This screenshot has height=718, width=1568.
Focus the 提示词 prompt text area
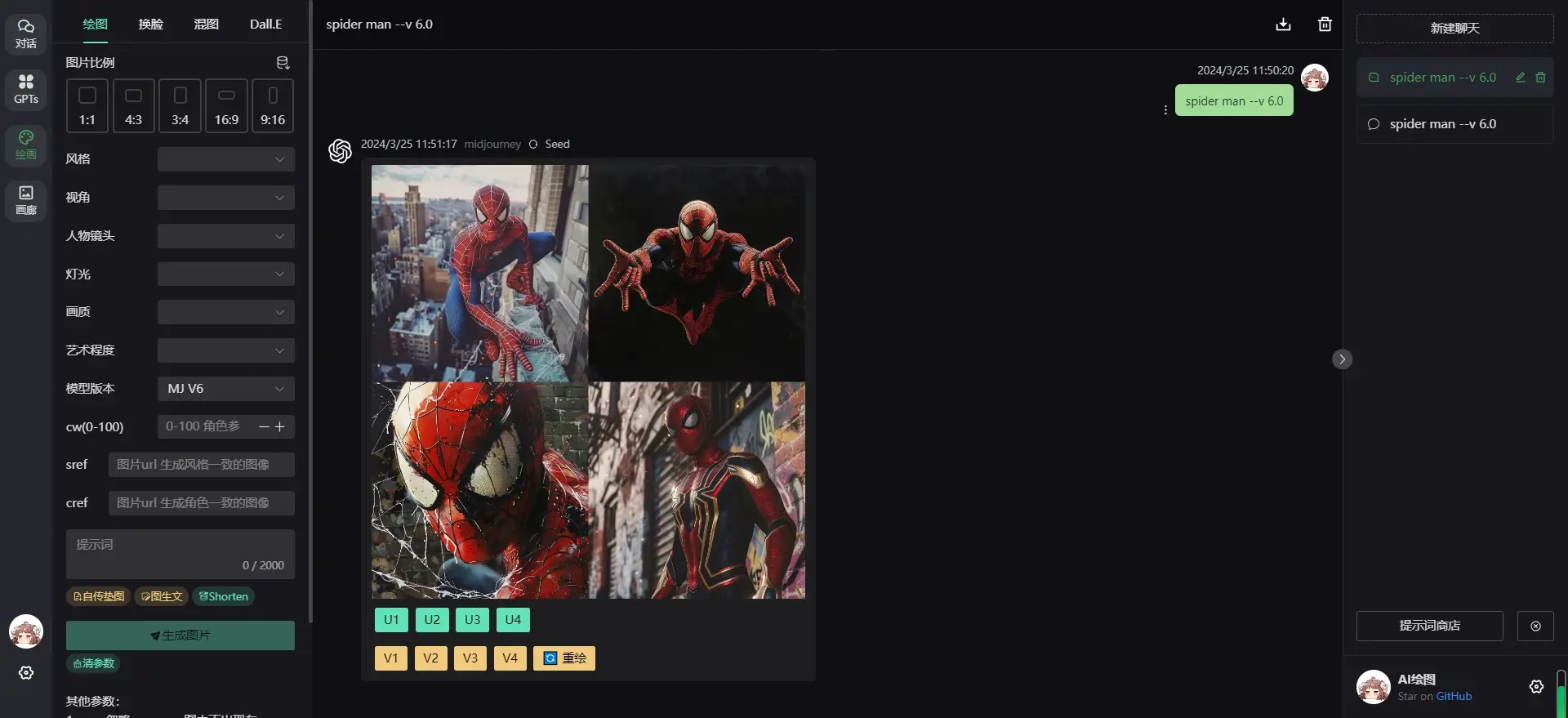pyautogui.click(x=180, y=554)
